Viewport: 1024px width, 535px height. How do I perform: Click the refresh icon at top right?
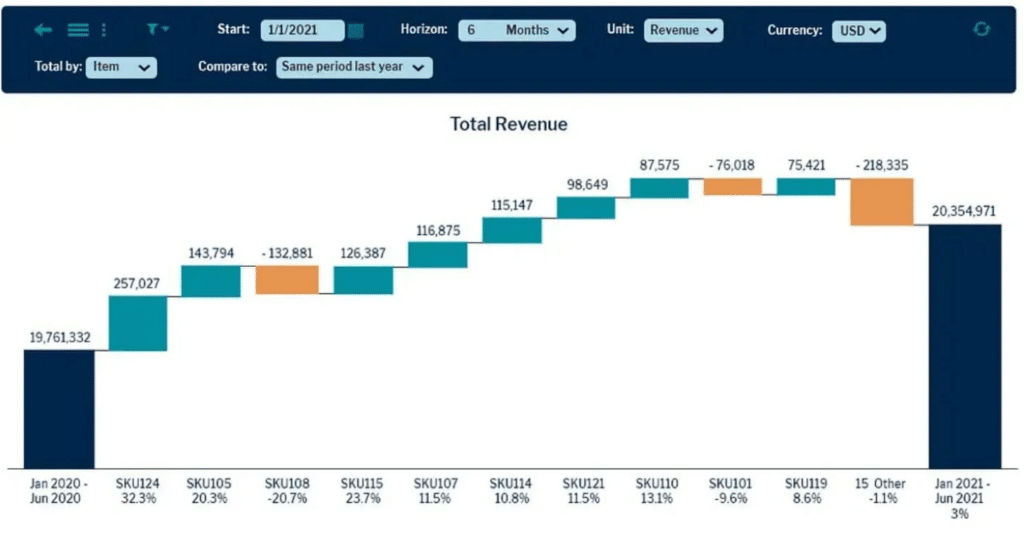pyautogui.click(x=982, y=29)
